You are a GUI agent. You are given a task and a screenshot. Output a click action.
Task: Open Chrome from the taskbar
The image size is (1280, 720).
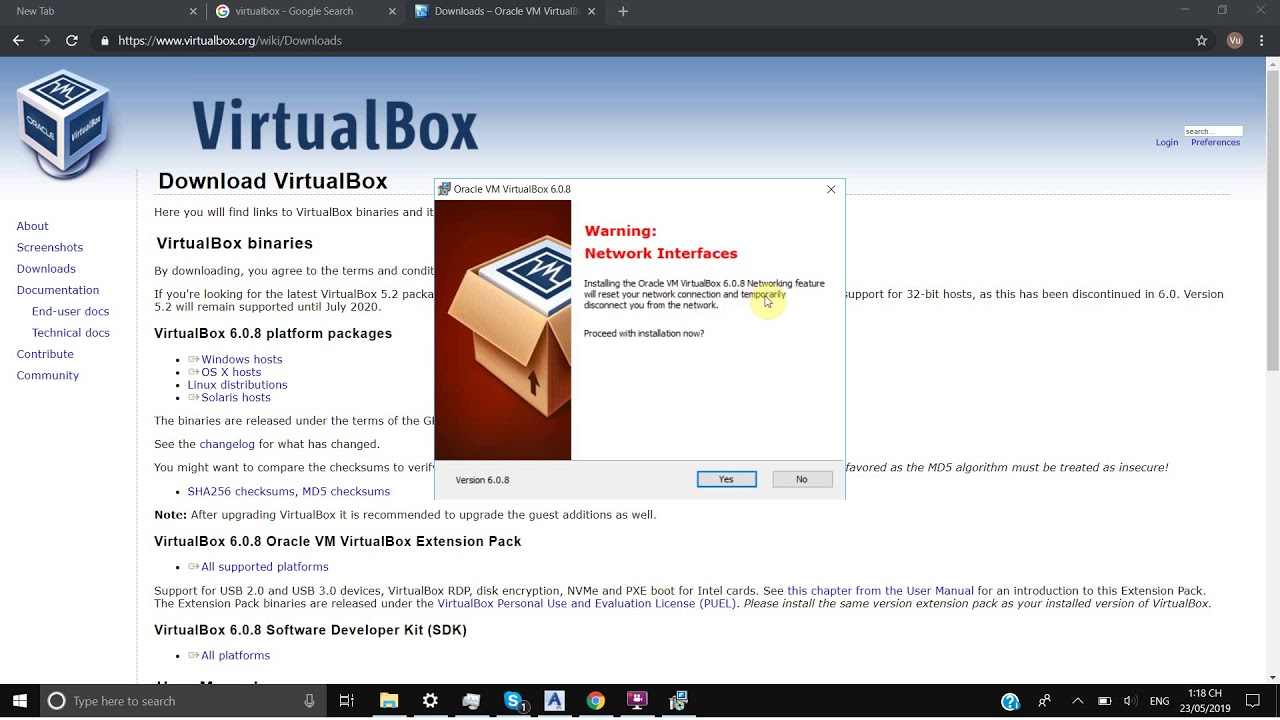coord(596,701)
